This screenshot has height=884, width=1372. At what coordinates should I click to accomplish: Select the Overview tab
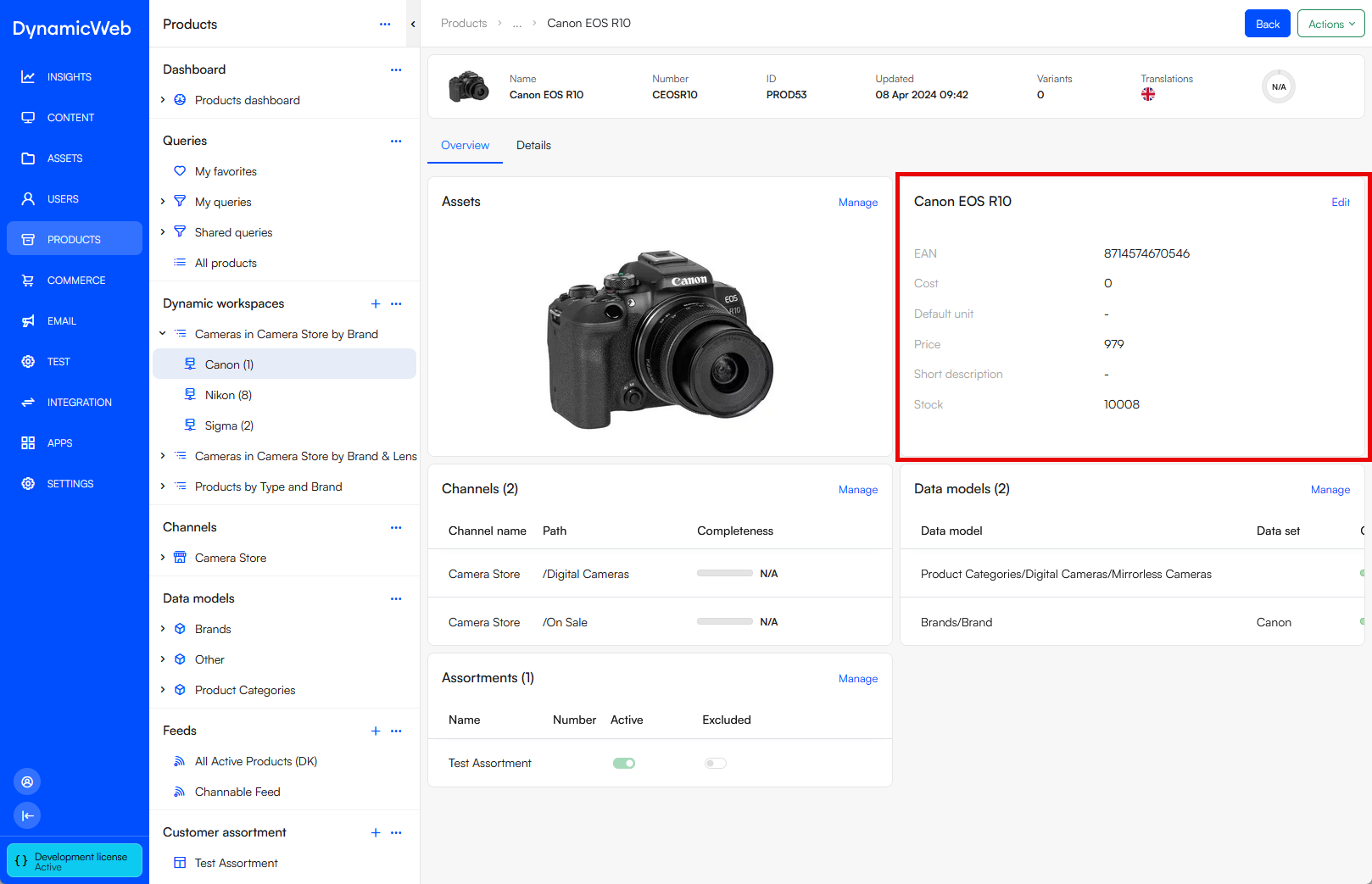[465, 145]
